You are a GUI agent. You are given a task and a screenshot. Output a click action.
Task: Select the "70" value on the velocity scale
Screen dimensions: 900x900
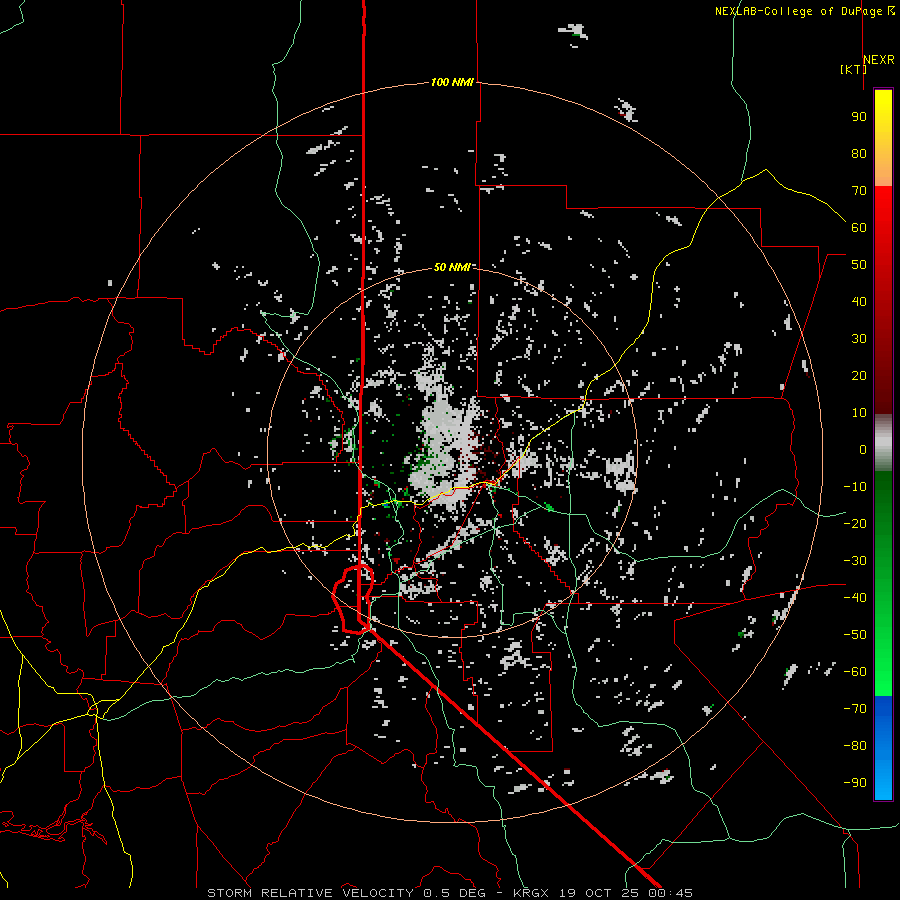coord(859,191)
